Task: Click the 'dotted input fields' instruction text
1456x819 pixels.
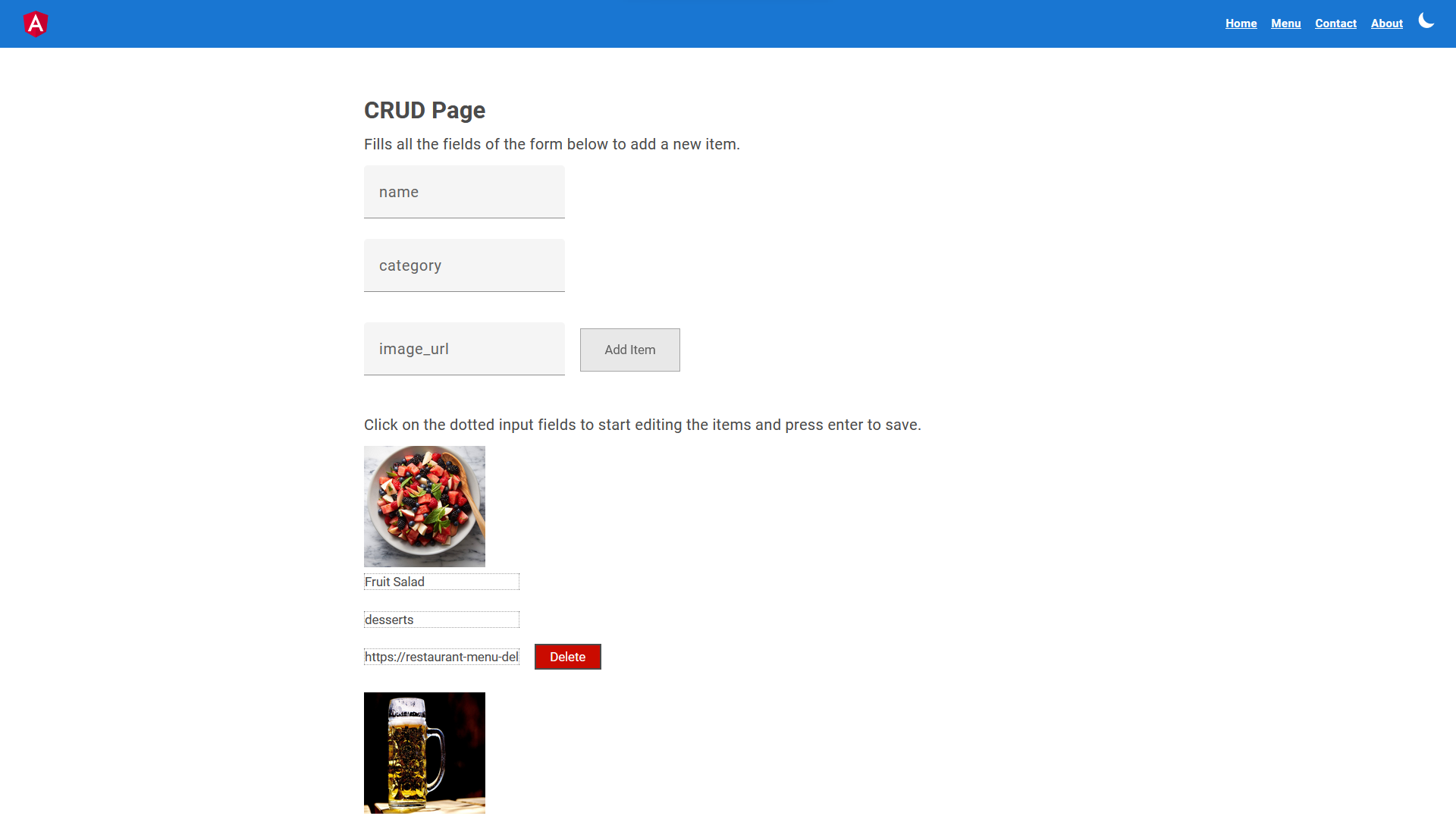Action: [642, 425]
